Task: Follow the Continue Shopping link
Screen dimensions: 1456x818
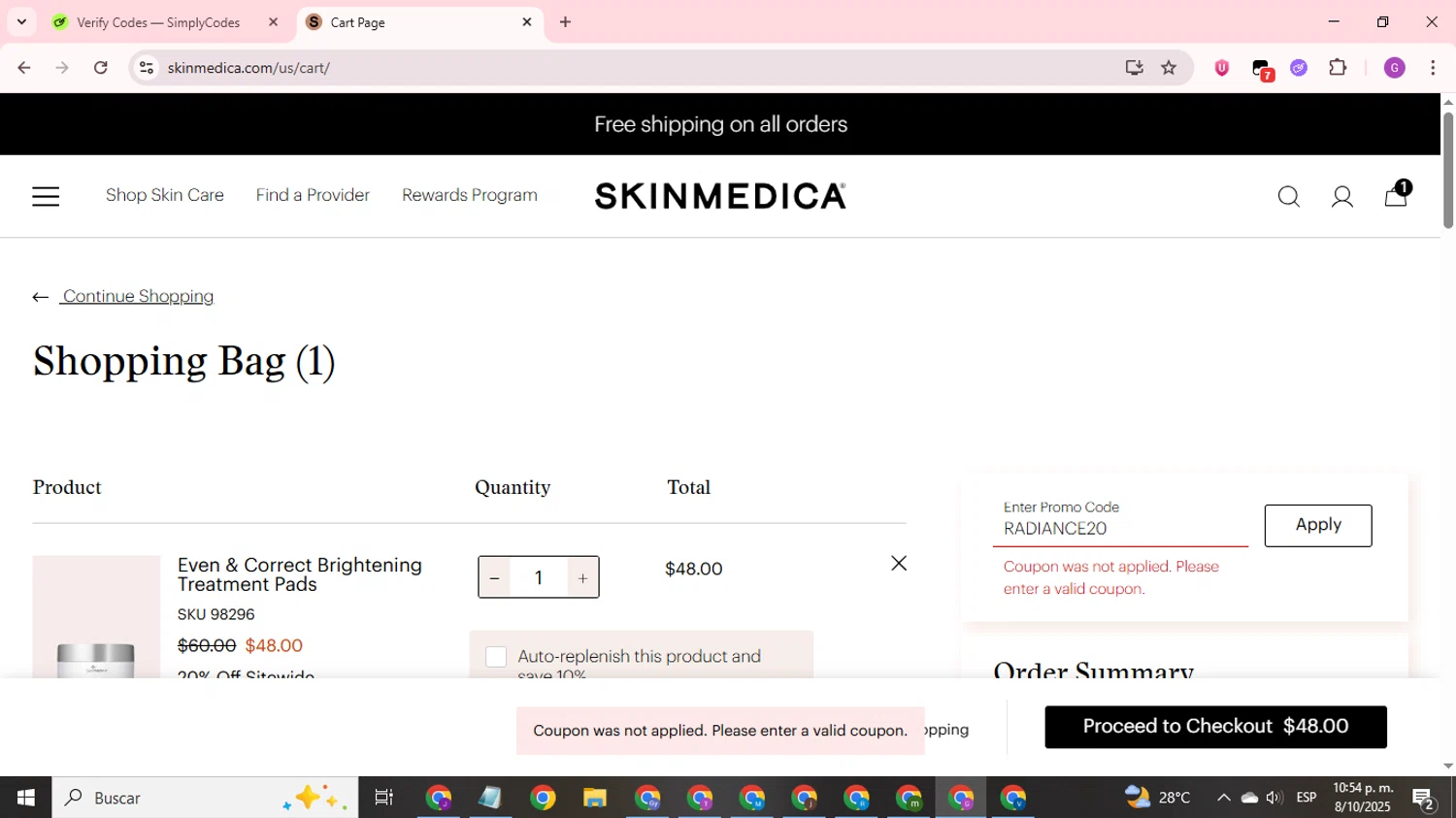Action: tap(138, 296)
